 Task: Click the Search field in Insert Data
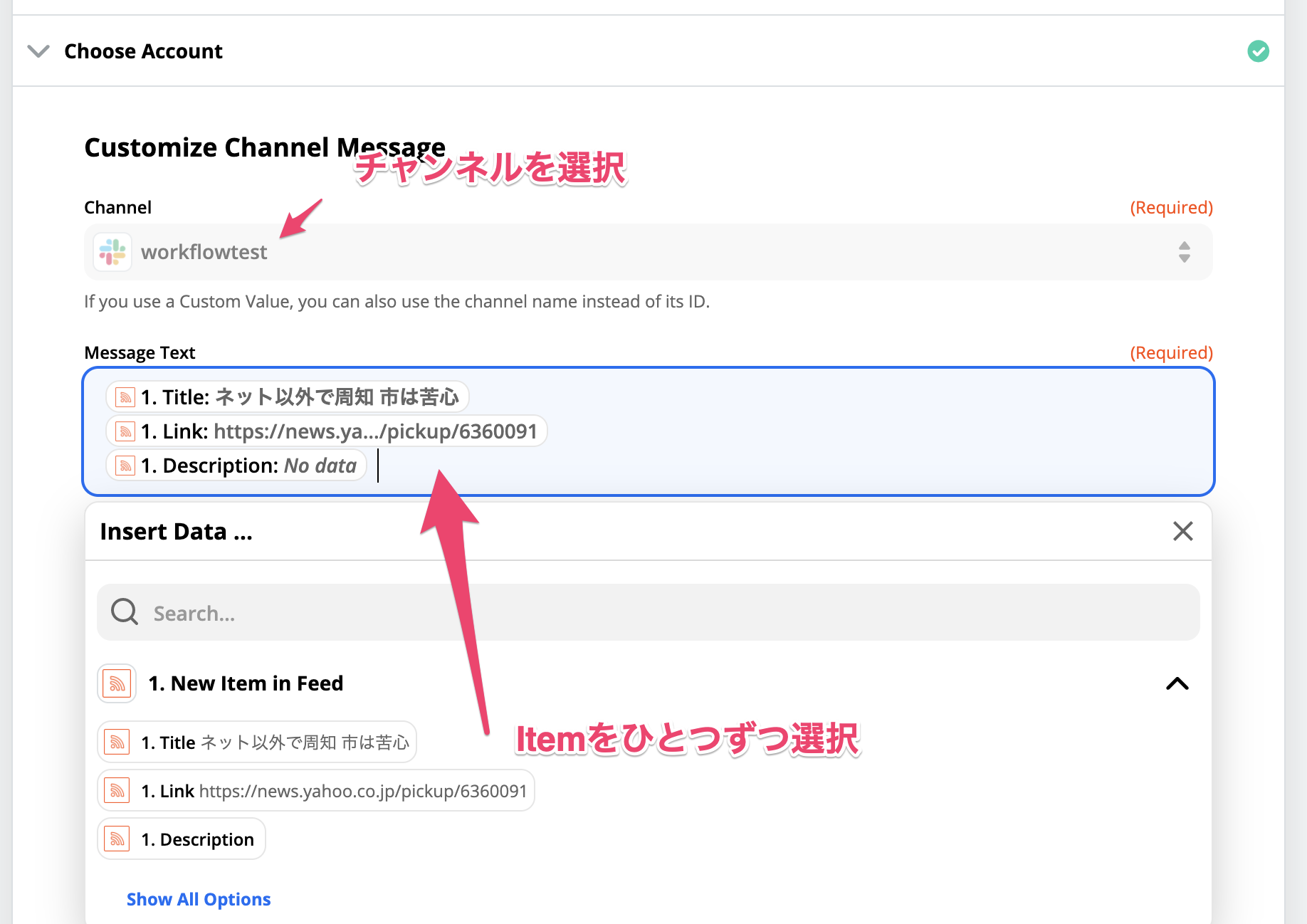(x=648, y=612)
